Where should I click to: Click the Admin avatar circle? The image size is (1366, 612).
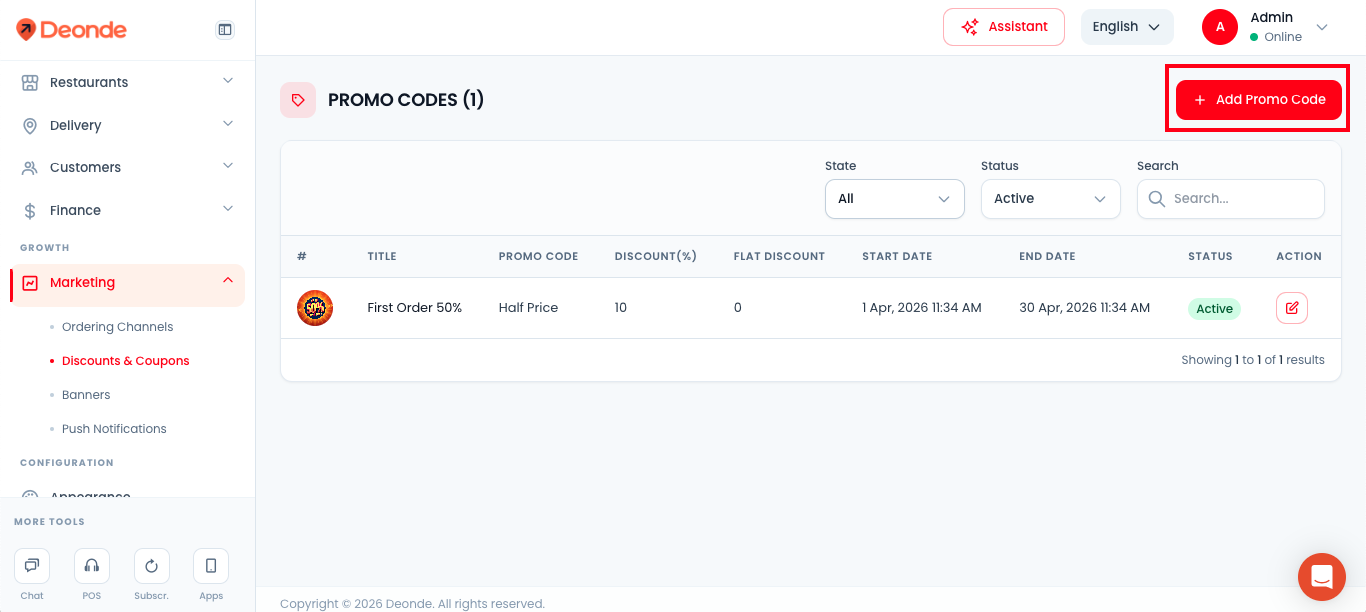pos(1220,27)
